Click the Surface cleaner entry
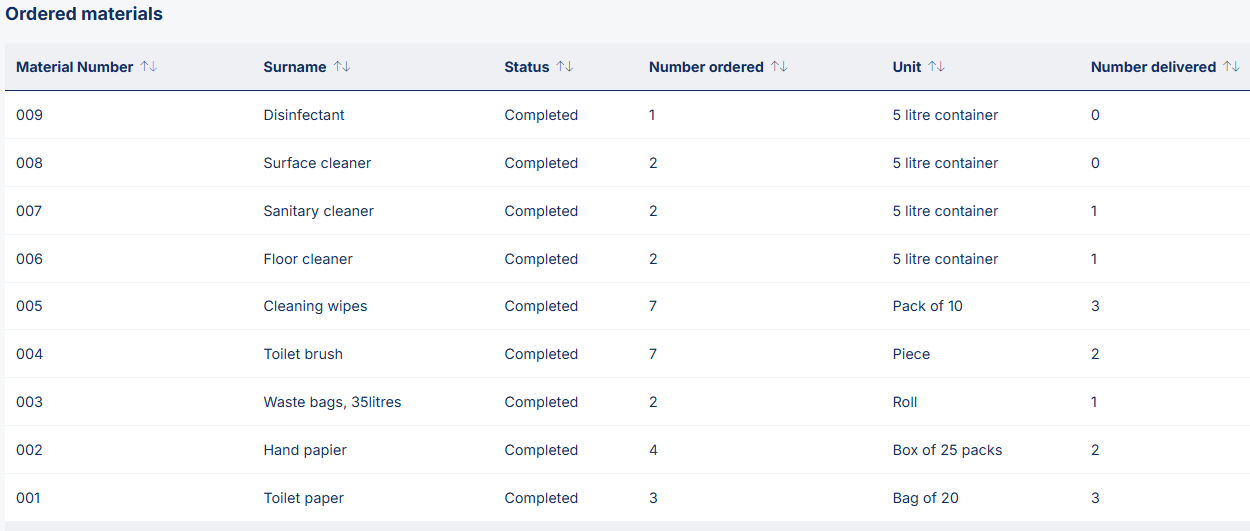 pyautogui.click(x=317, y=163)
